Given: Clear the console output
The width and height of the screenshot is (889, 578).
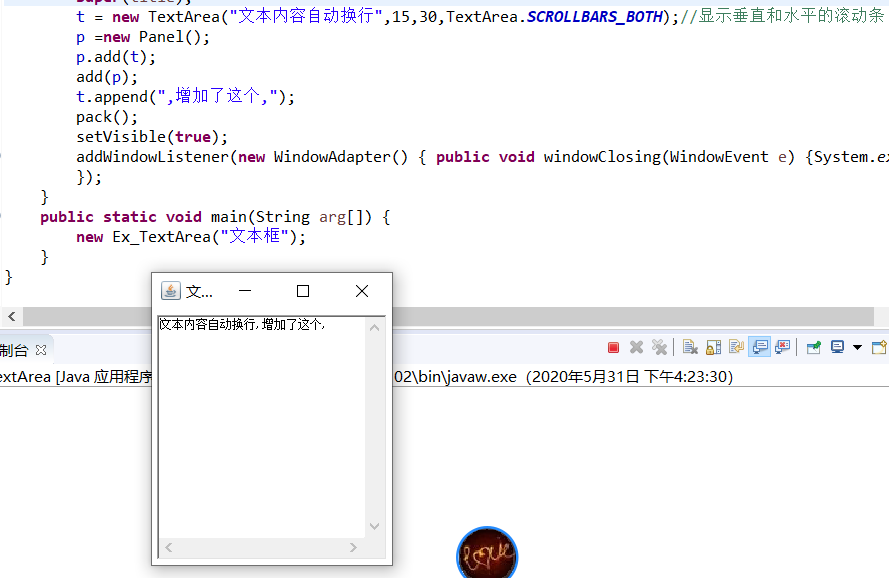Looking at the screenshot, I should [690, 347].
